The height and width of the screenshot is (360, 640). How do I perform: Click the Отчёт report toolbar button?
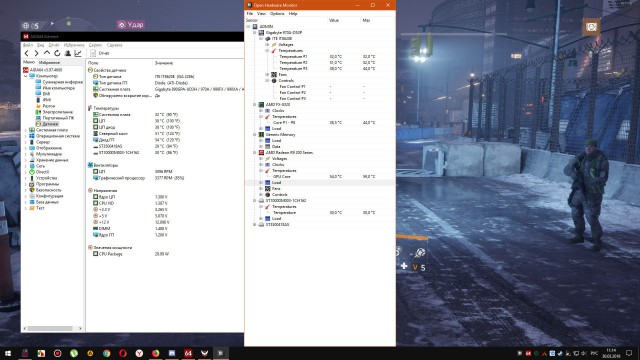pyautogui.click(x=100, y=53)
